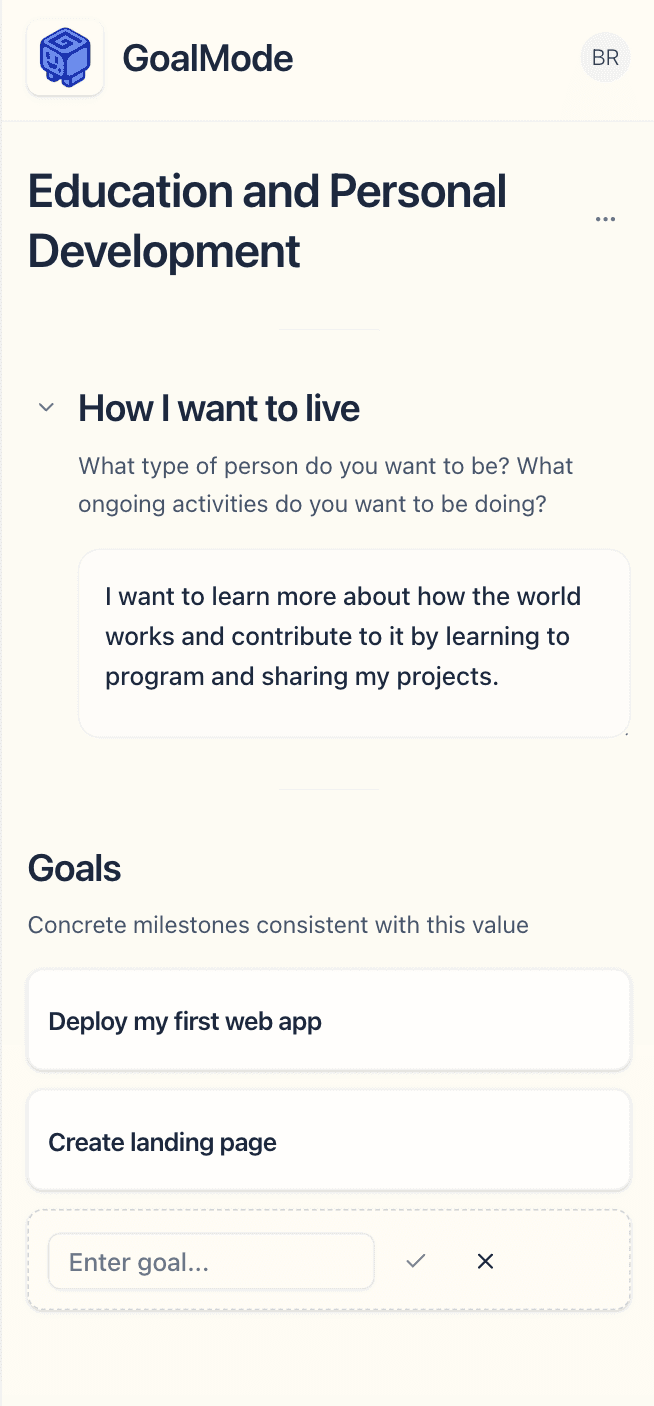
Task: Click the GoalMode app name in the header
Action: click(207, 57)
